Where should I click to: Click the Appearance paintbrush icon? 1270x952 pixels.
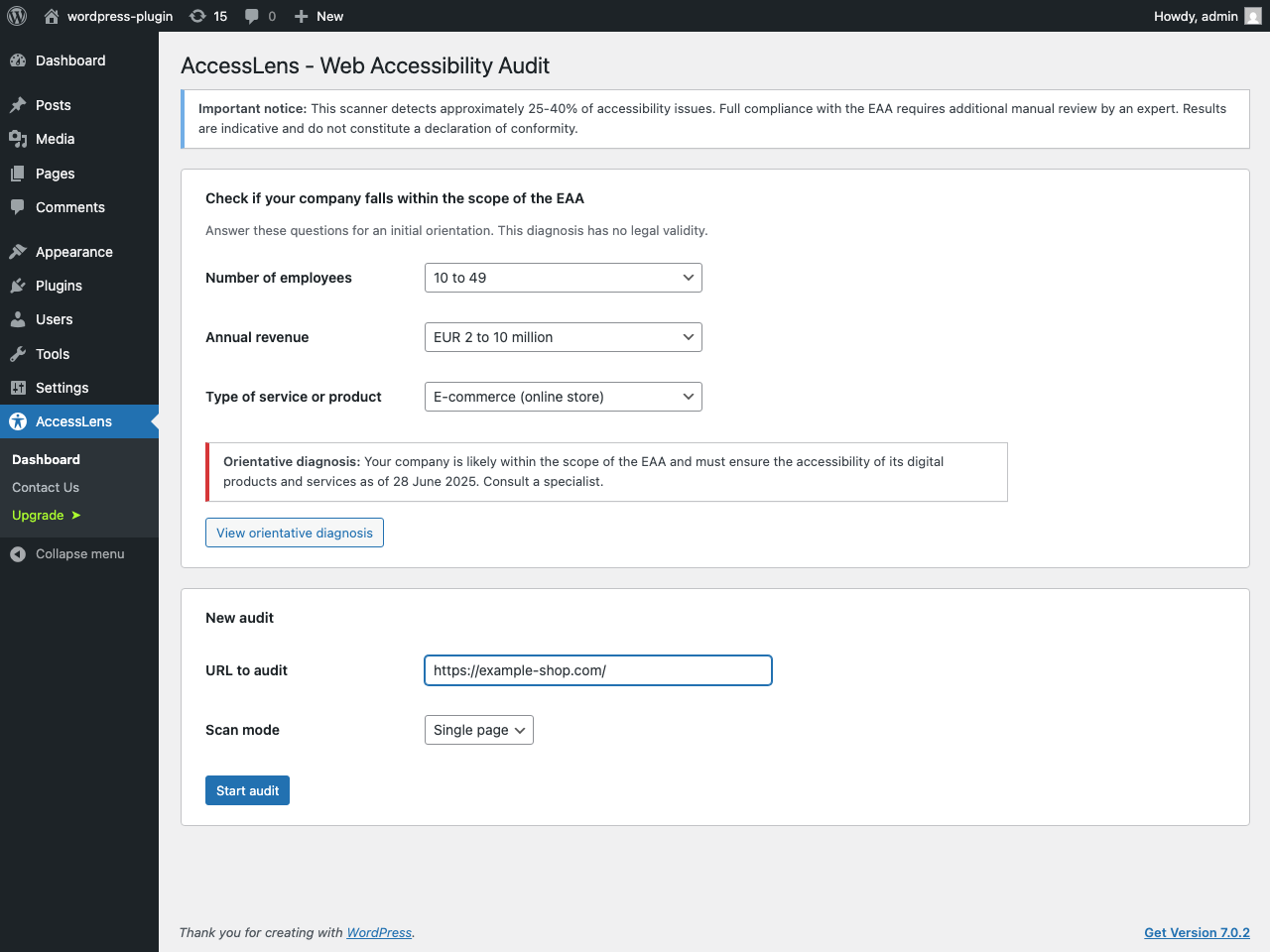(18, 252)
